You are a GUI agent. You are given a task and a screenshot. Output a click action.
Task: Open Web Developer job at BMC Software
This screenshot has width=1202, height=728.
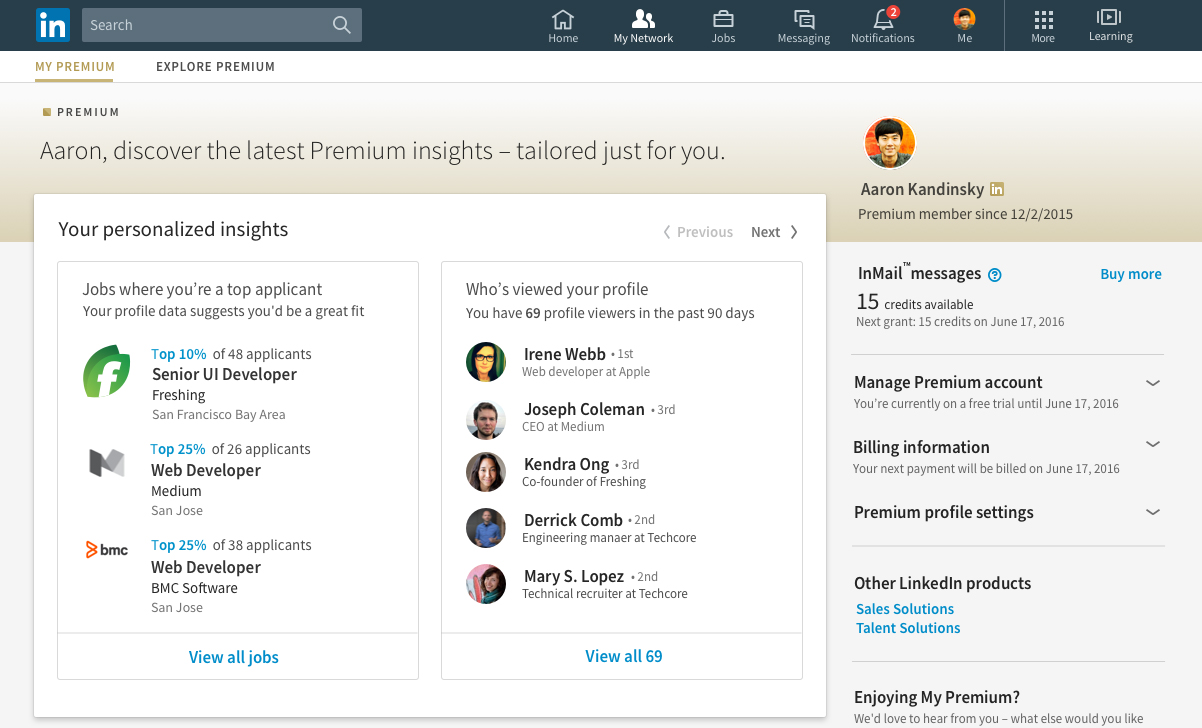pos(206,567)
